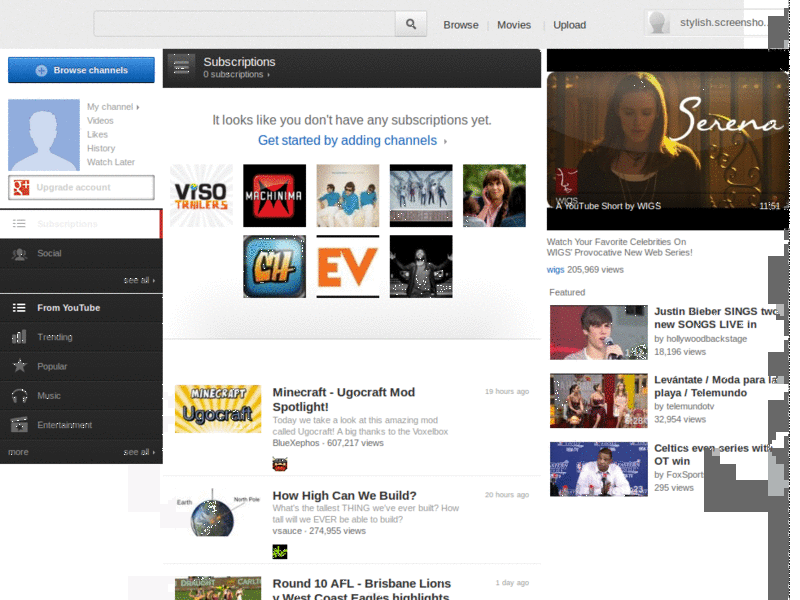Click the plus icon on Browse channels
The image size is (800, 600).
click(x=42, y=70)
